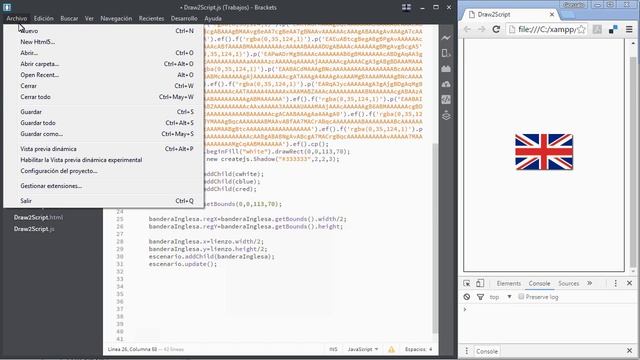This screenshot has height=360, width=640.
Task: Open the Chrome hamburger menu
Action: pyautogui.click(x=629, y=29)
